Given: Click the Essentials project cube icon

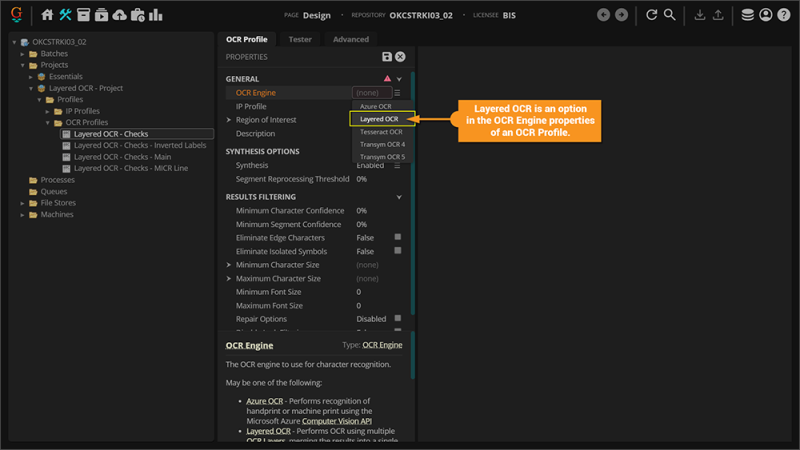Looking at the screenshot, I should [41, 77].
